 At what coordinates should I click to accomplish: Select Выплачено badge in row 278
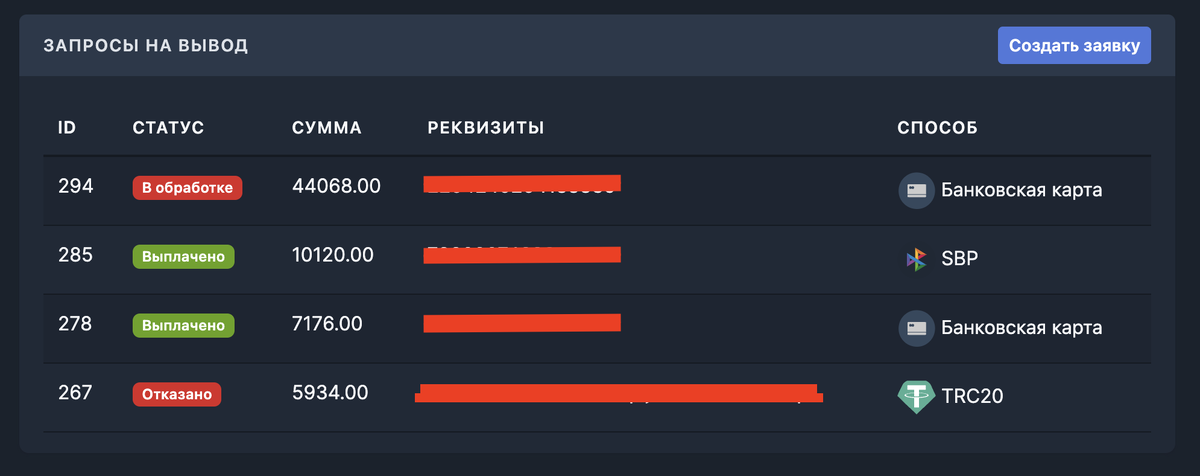pyautogui.click(x=184, y=325)
